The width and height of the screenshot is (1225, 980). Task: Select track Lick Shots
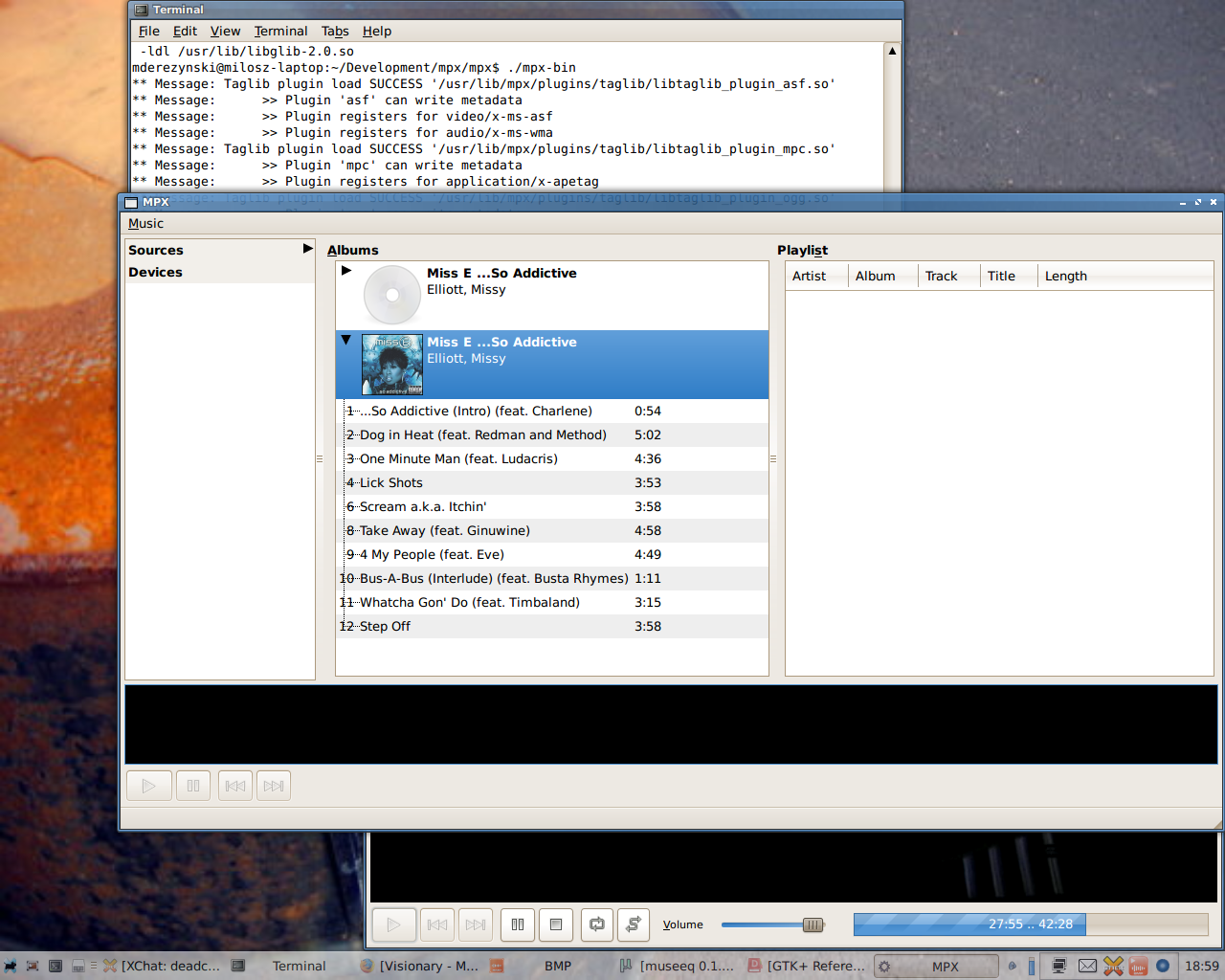pyautogui.click(x=552, y=482)
